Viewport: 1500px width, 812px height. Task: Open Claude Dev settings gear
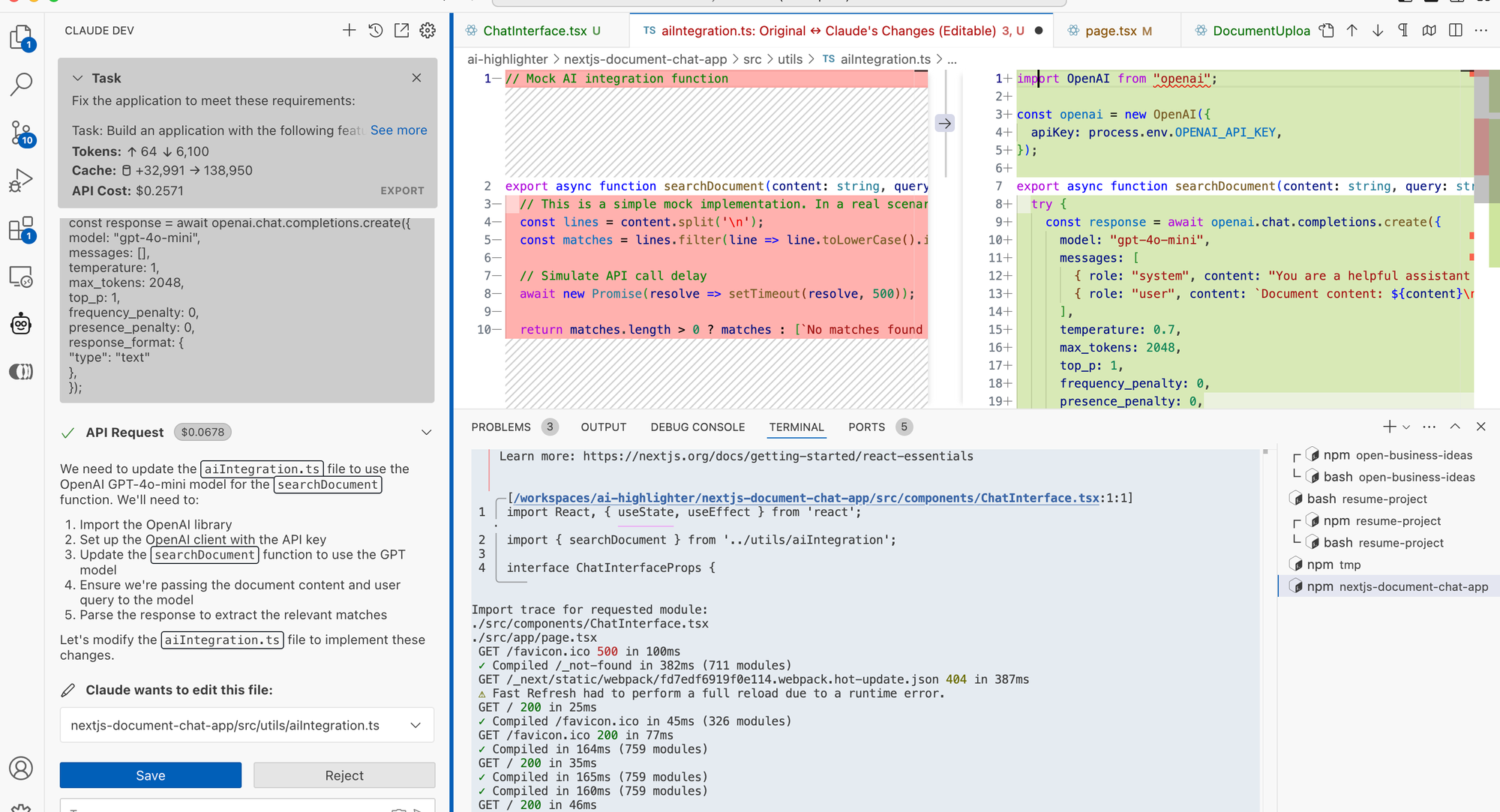point(427,30)
